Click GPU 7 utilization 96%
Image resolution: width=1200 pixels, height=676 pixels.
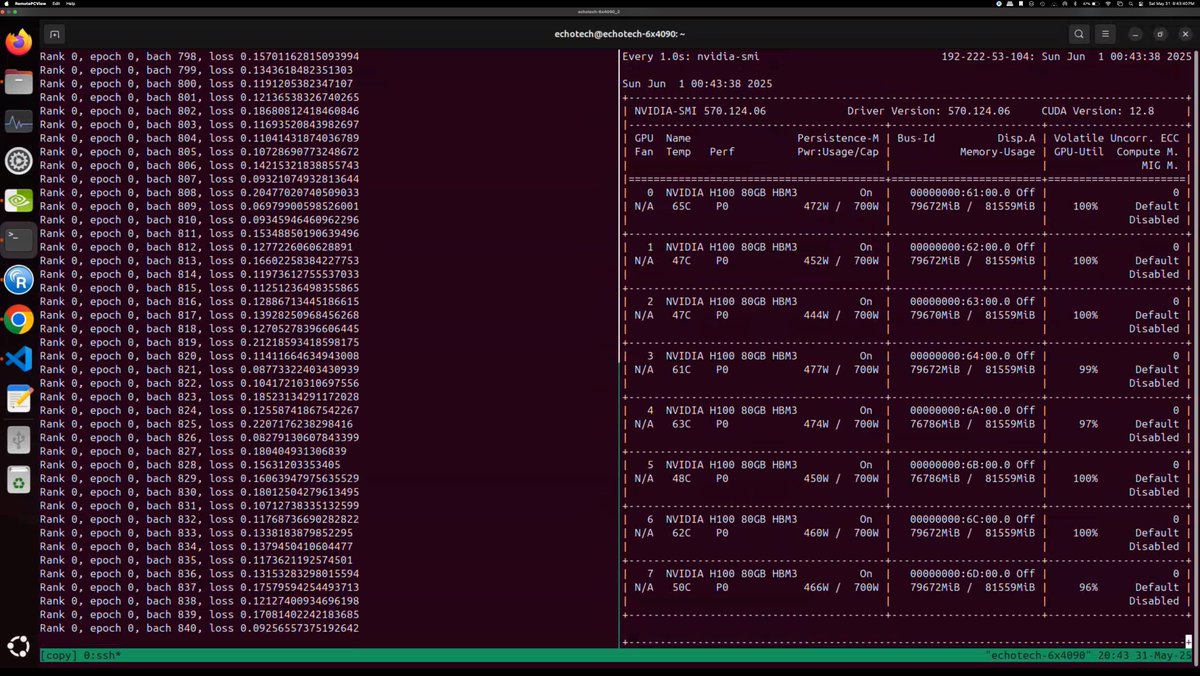tap(1087, 587)
